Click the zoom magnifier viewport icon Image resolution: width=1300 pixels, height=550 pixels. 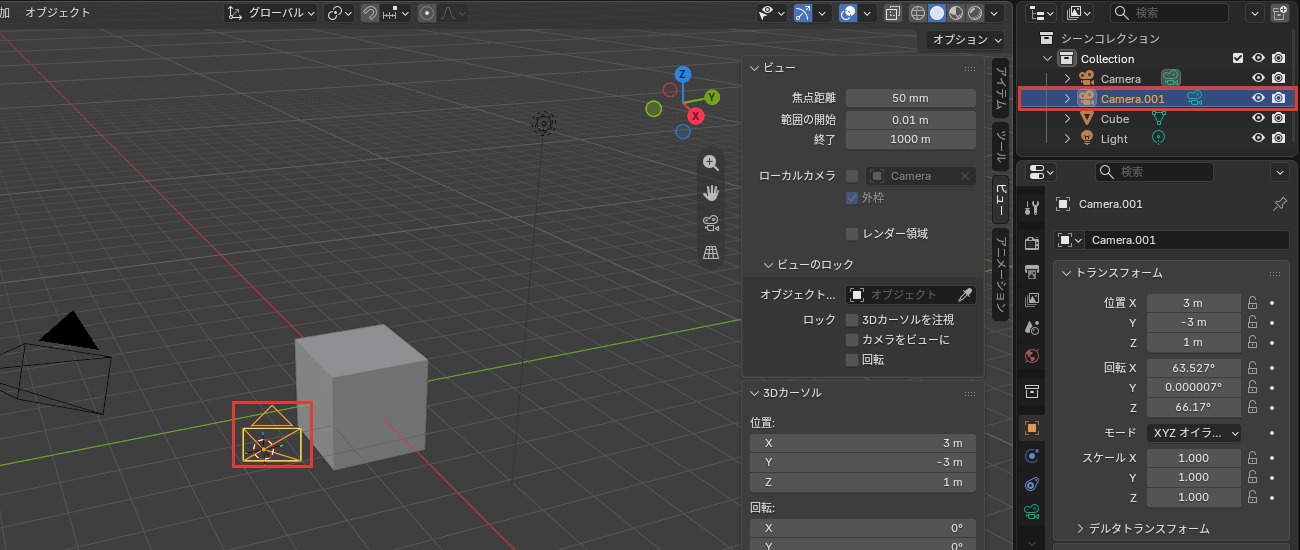coord(711,163)
